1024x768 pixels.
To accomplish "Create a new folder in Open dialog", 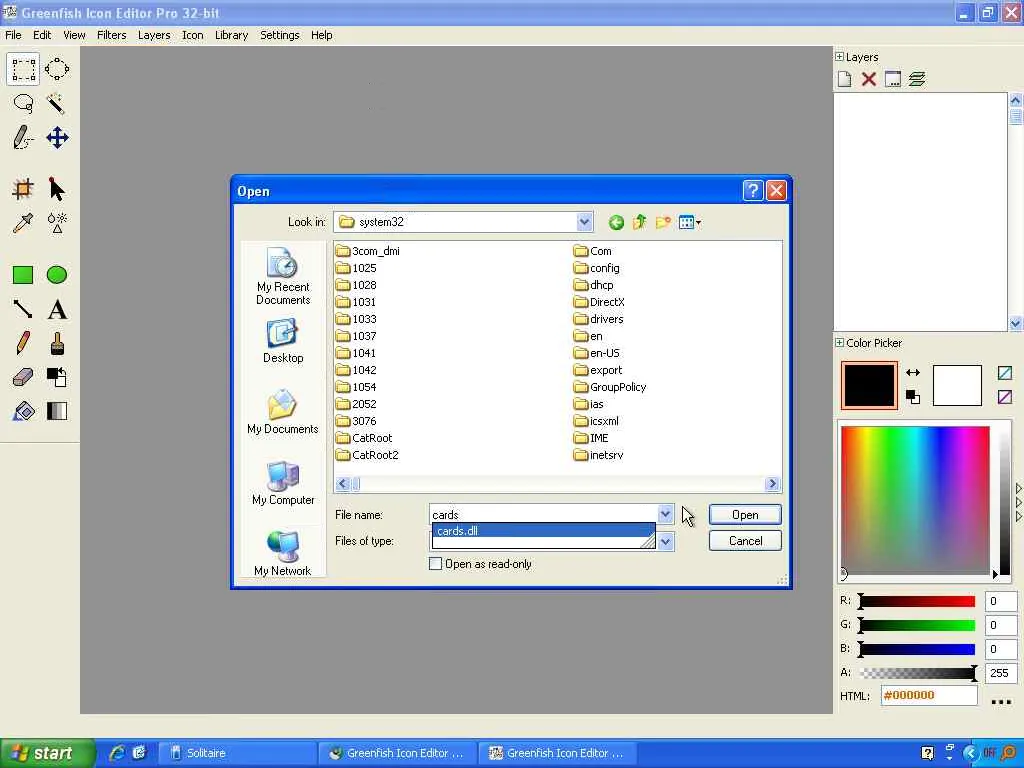I will [663, 223].
